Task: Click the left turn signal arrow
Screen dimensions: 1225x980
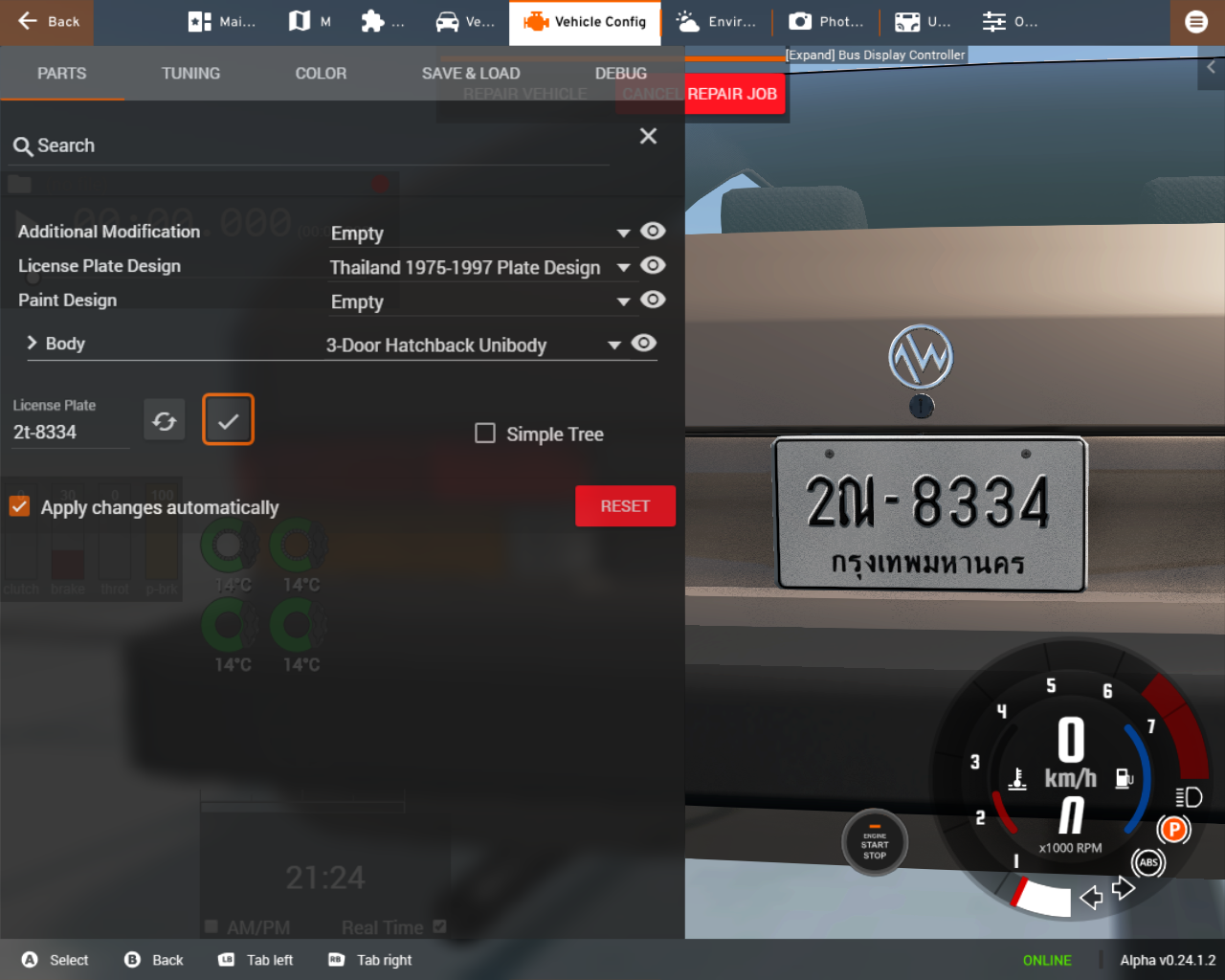Action: 1091,898
